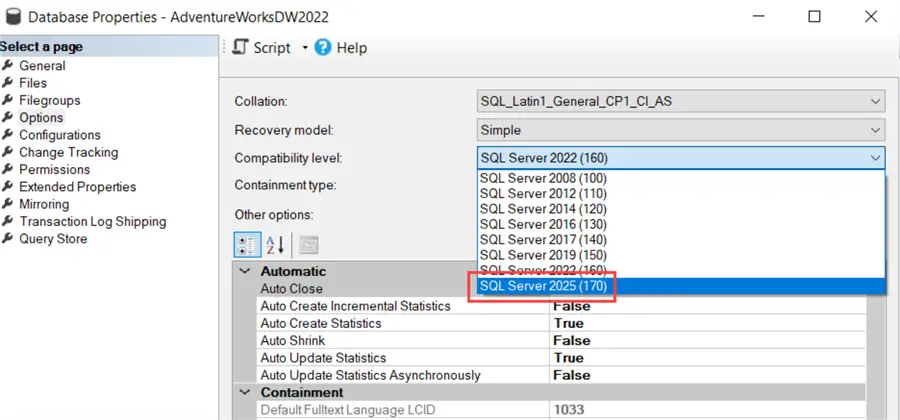Choose SQL Server 2012 (110)

[x=680, y=193]
